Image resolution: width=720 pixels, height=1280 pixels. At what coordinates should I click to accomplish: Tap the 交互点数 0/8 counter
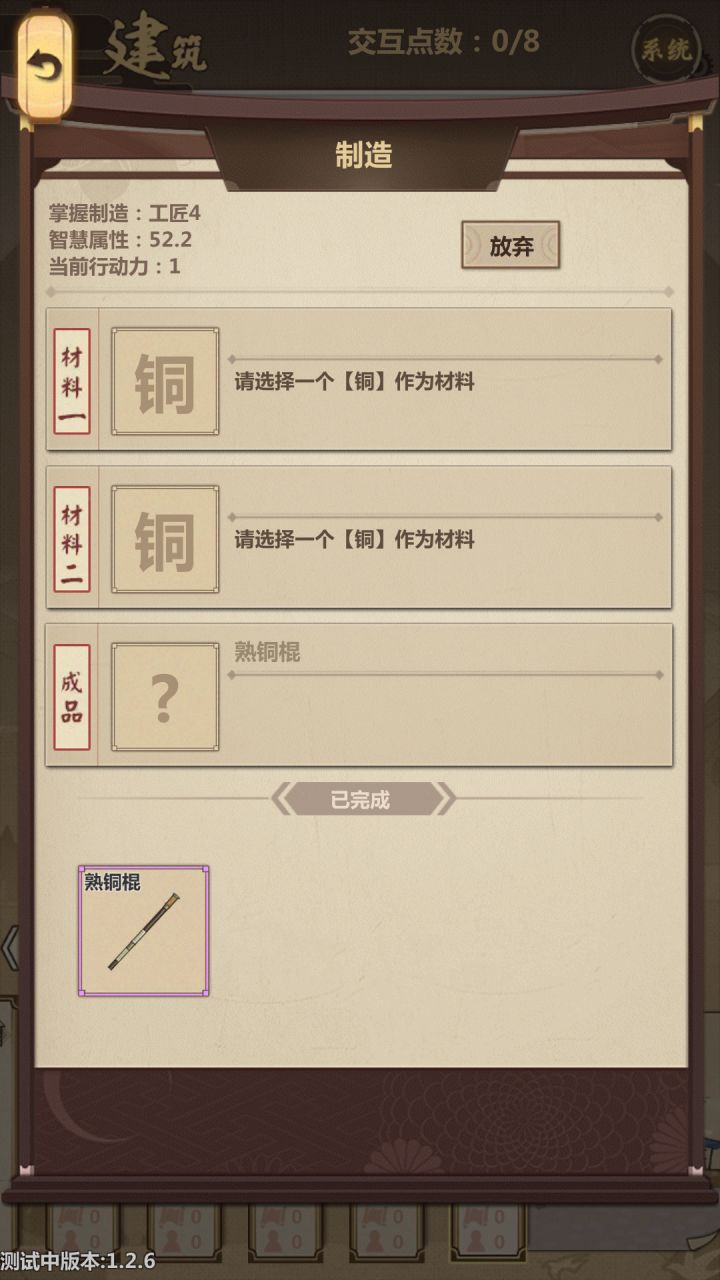444,42
